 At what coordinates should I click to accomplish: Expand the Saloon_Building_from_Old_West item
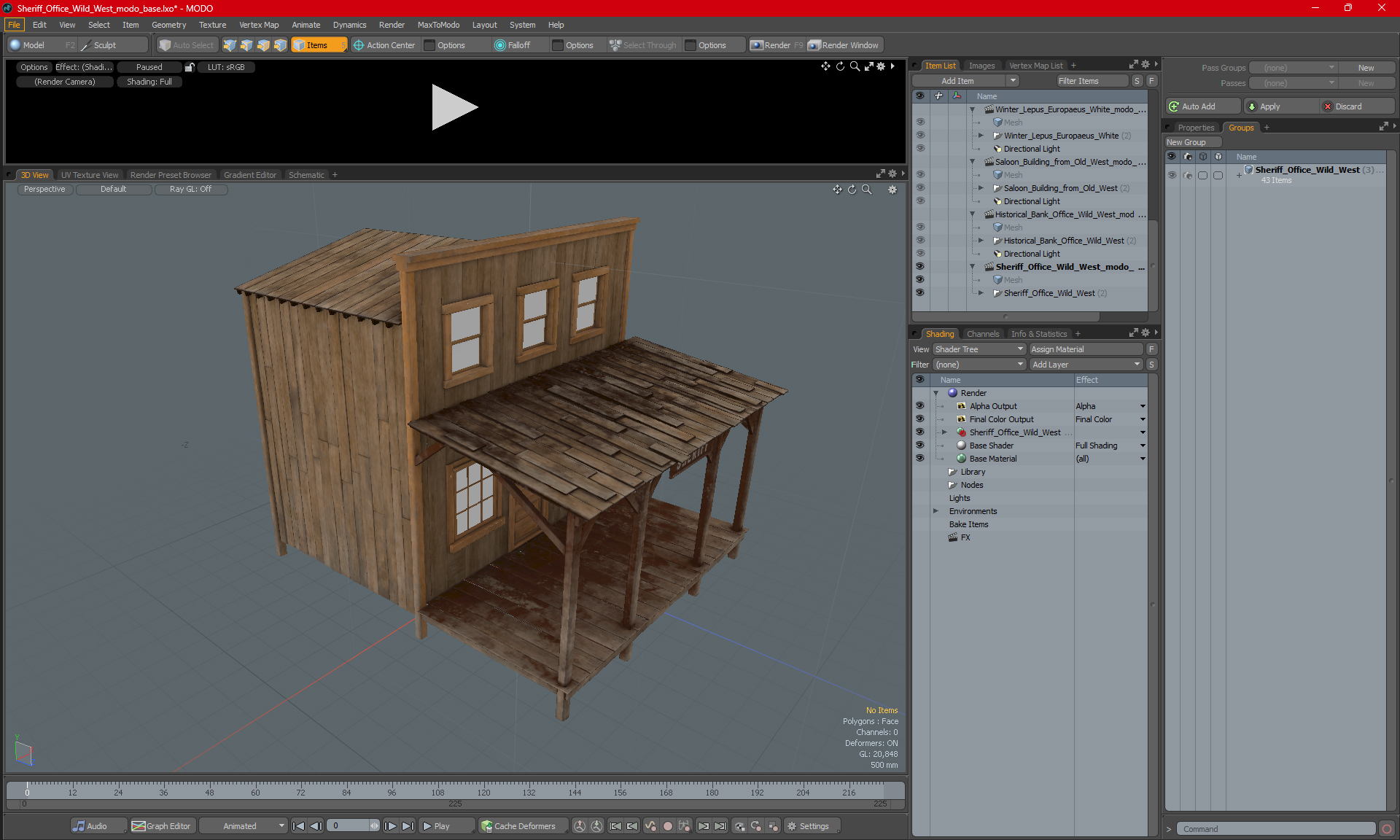981,188
